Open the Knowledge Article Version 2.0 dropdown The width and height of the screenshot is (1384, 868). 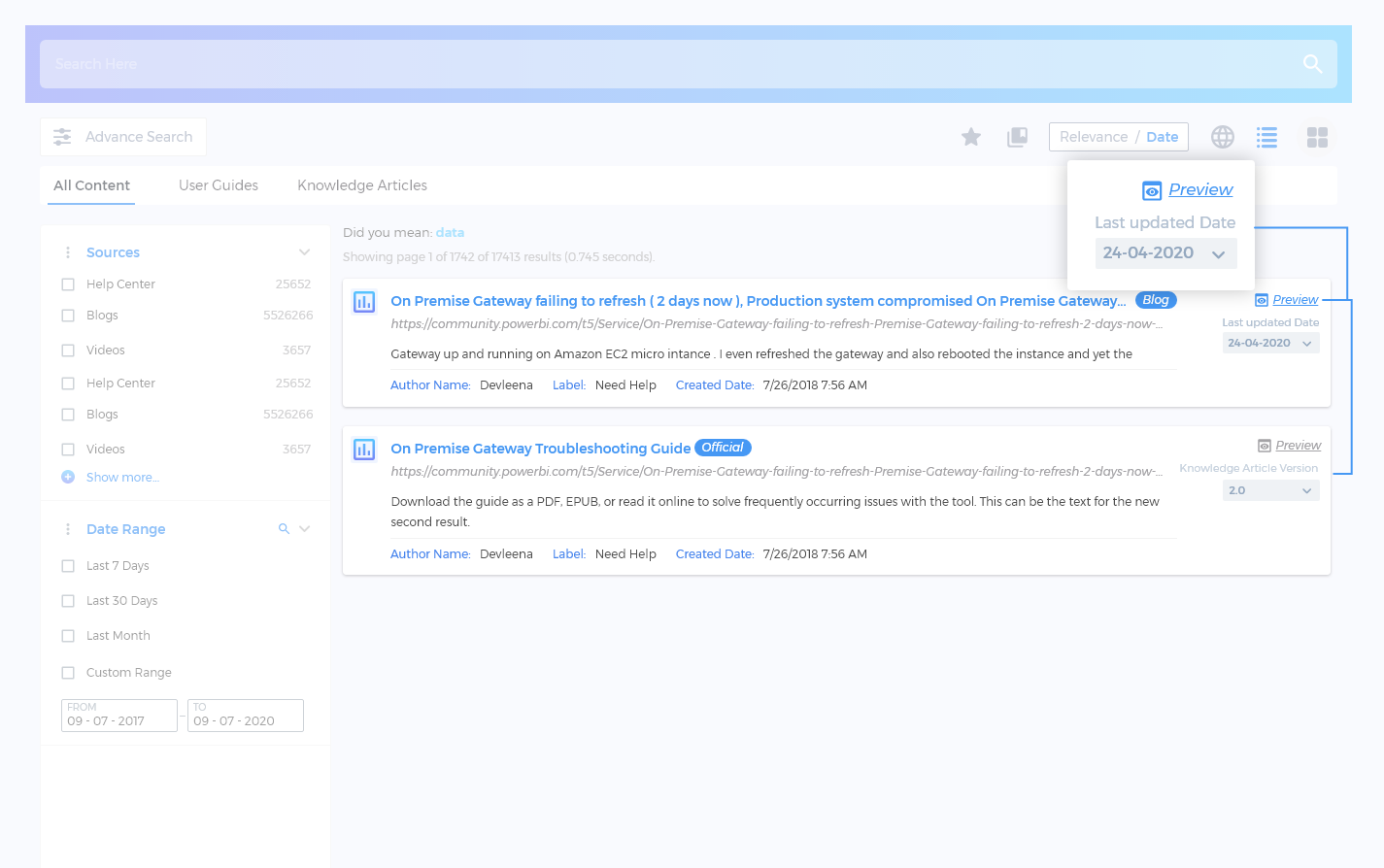click(x=1270, y=491)
